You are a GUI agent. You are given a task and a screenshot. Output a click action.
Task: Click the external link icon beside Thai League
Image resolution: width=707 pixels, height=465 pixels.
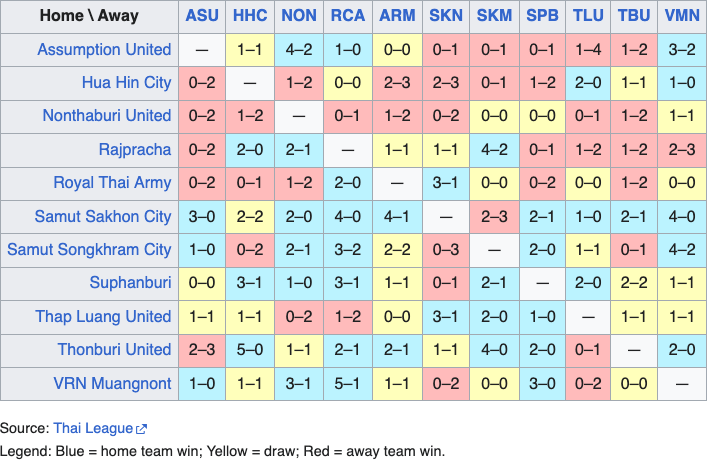click(142, 429)
